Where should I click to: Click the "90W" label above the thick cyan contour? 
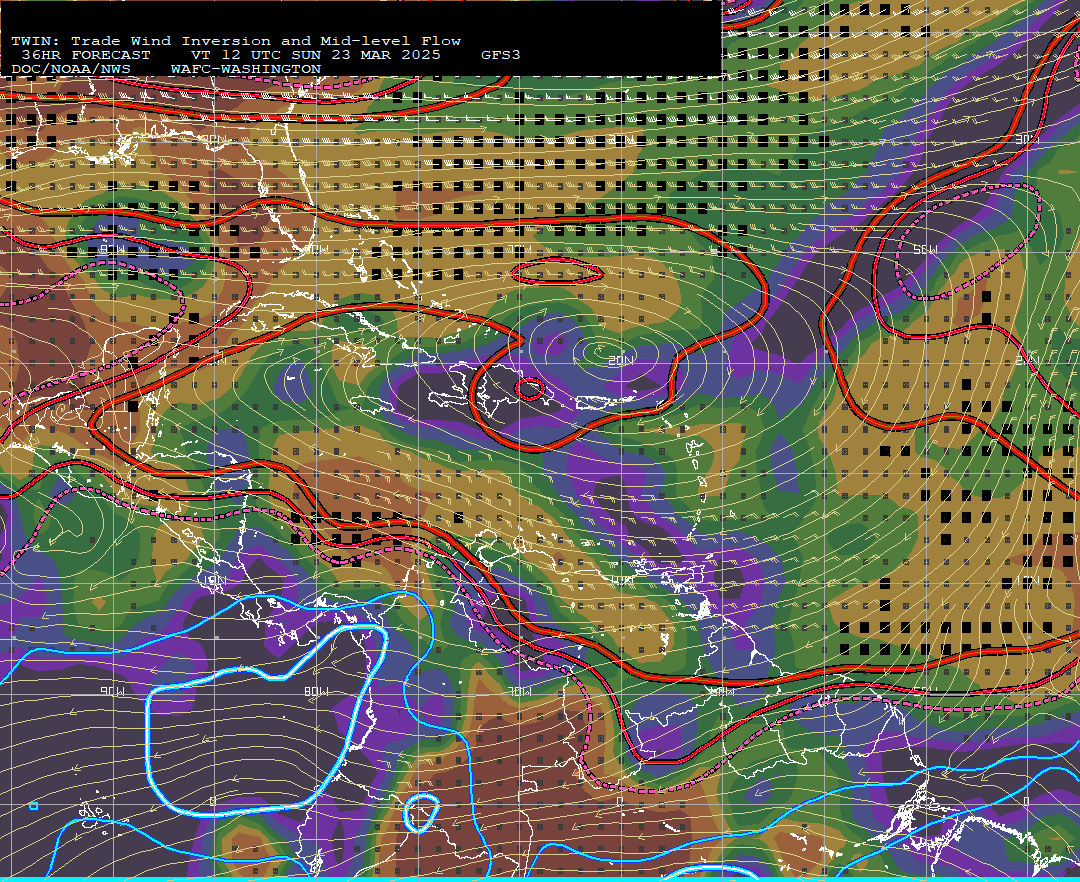[x=112, y=691]
